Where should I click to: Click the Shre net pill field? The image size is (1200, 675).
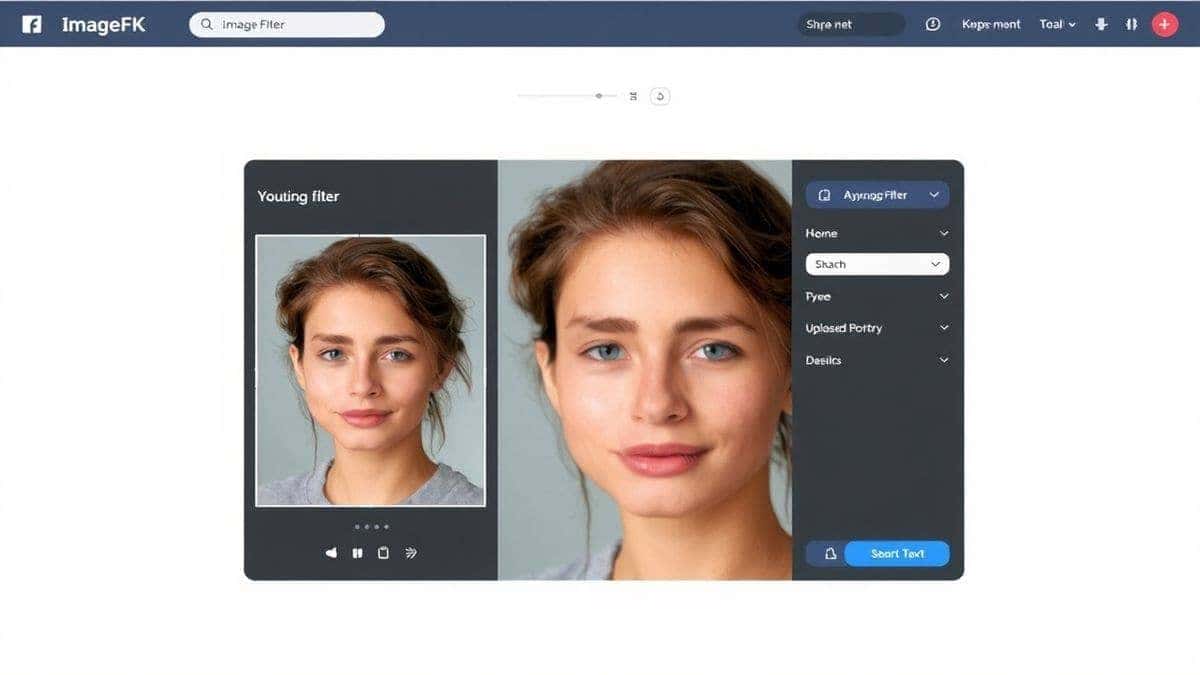tap(851, 24)
